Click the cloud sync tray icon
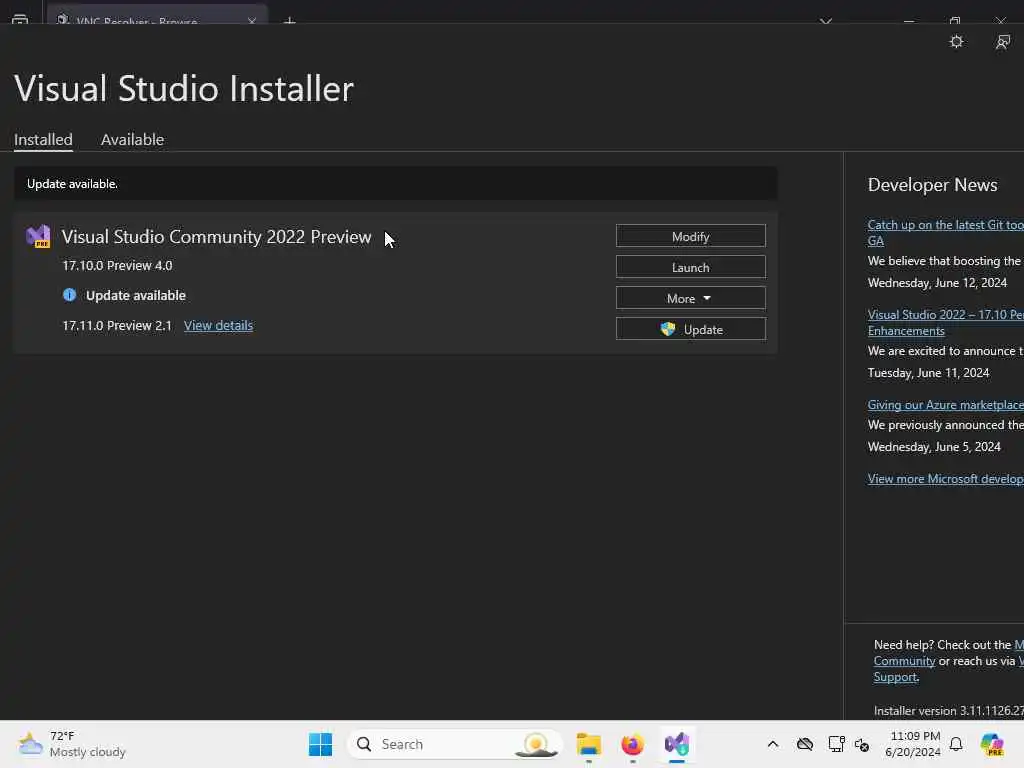Viewport: 1024px width, 768px height. point(805,744)
